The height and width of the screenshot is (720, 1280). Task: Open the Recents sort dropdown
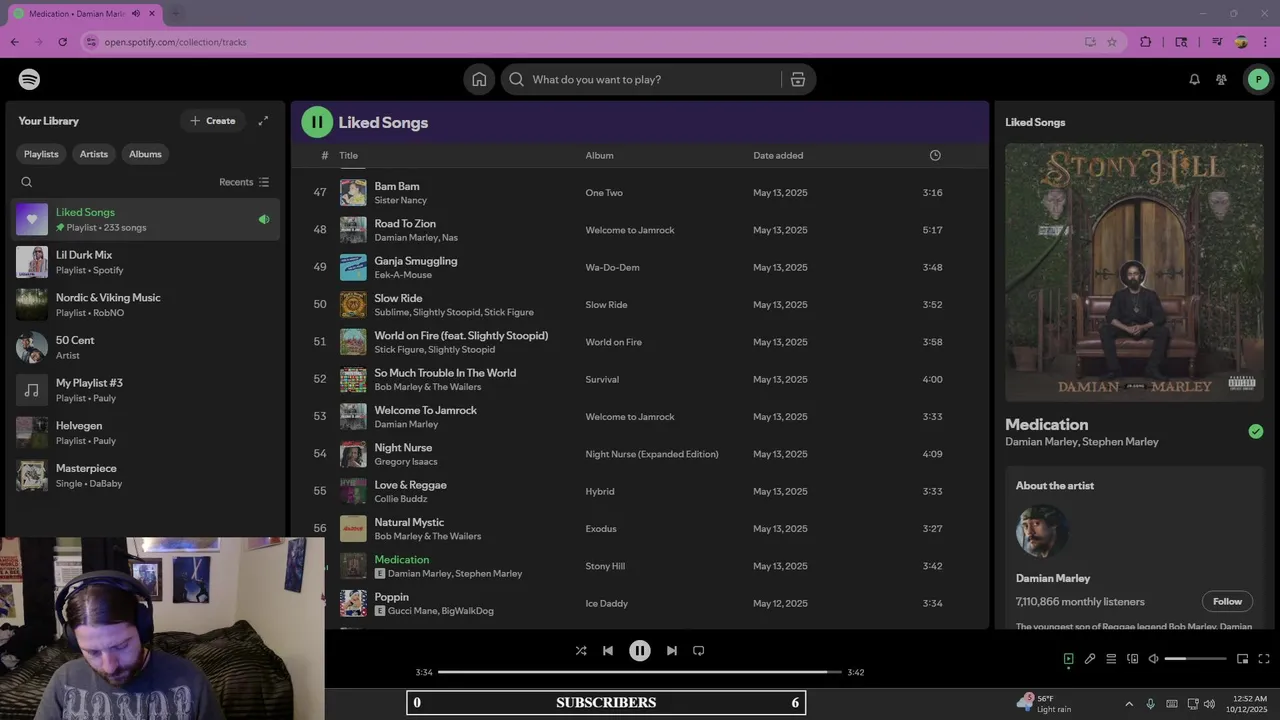point(244,182)
